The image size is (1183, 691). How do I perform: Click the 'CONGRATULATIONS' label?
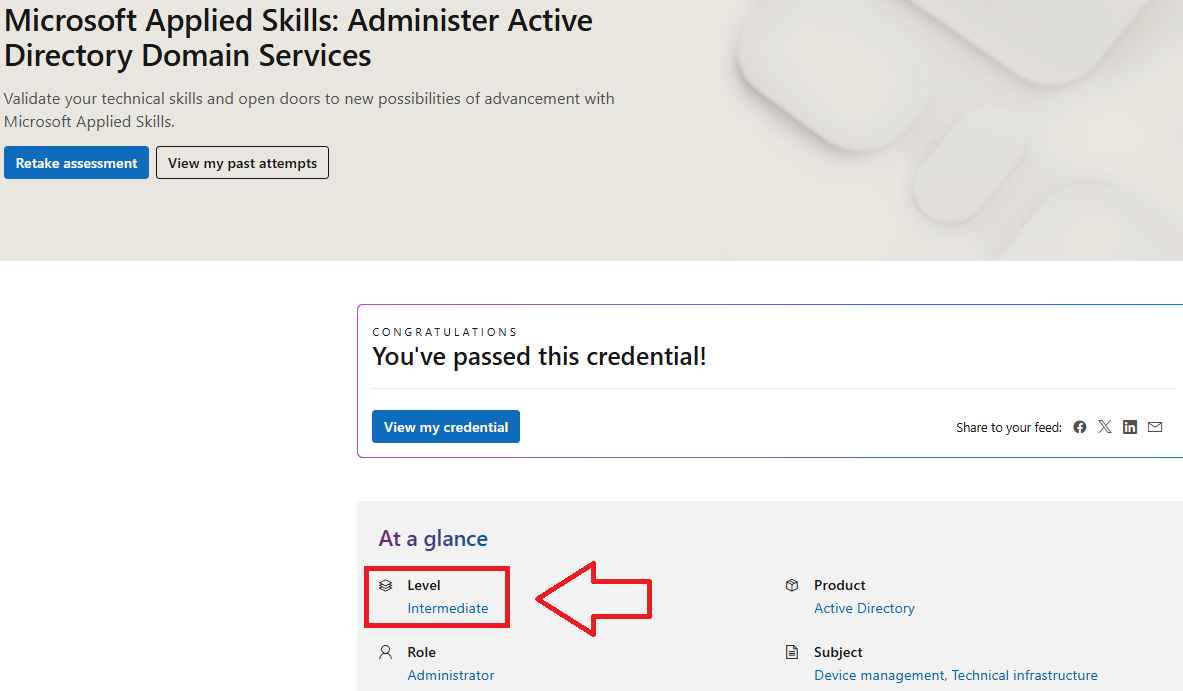pos(444,332)
